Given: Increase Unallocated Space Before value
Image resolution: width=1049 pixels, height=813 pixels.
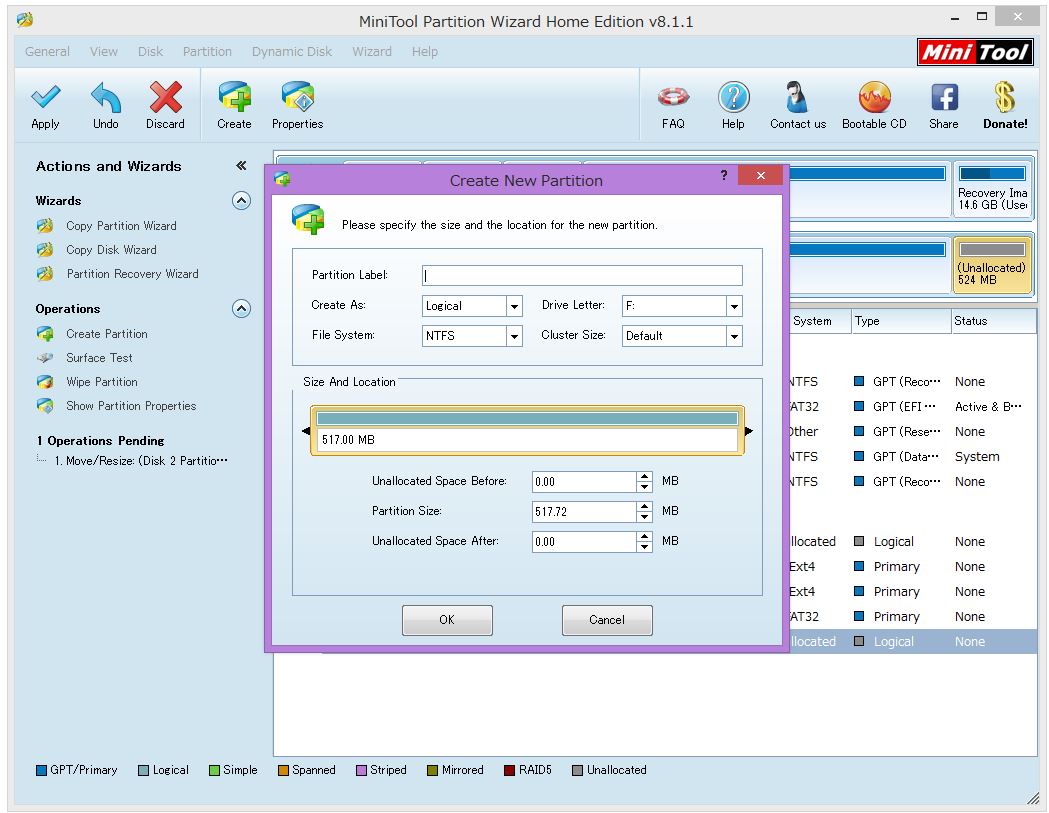Looking at the screenshot, I should pyautogui.click(x=644, y=476).
